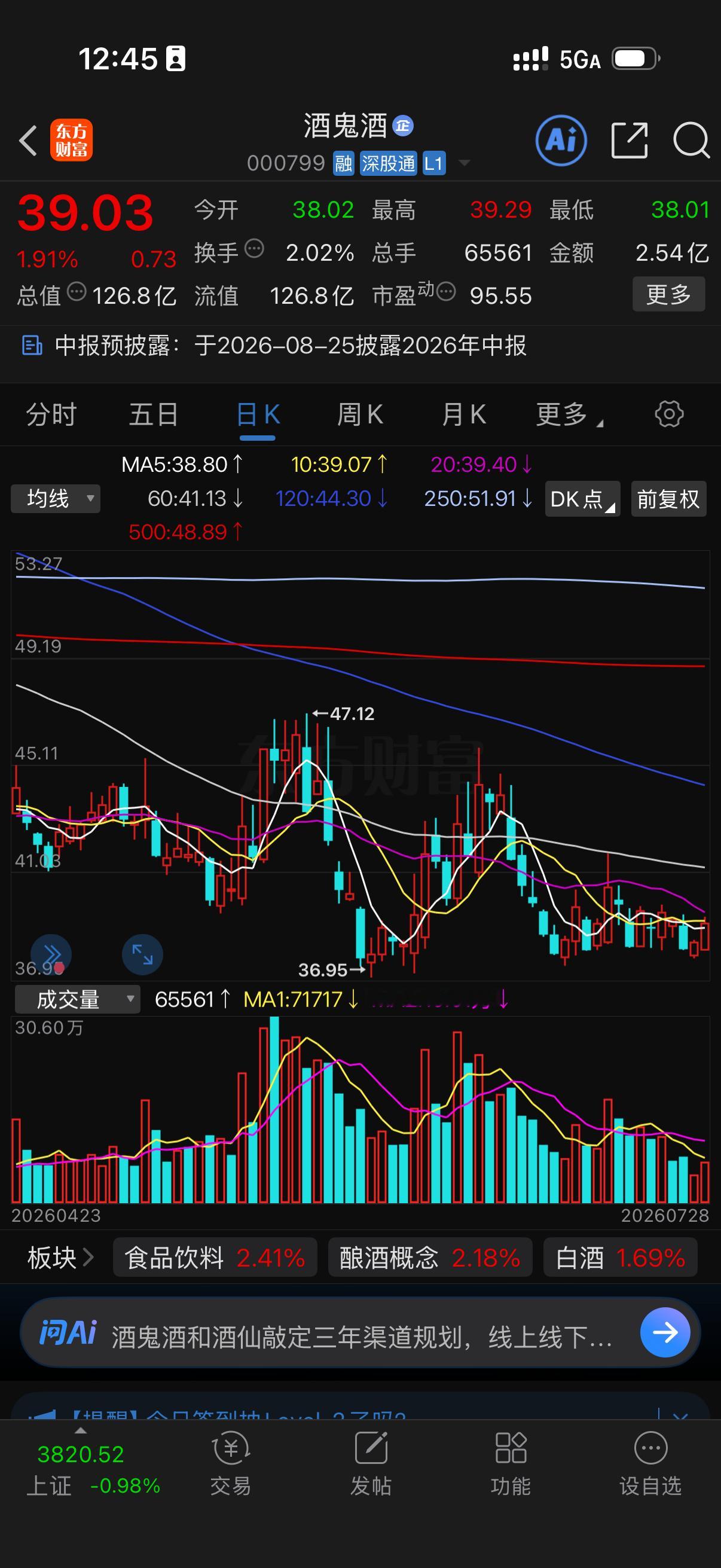Screen dimensions: 721x1568
Task: Tap the latest price 39.03
Action: [85, 213]
